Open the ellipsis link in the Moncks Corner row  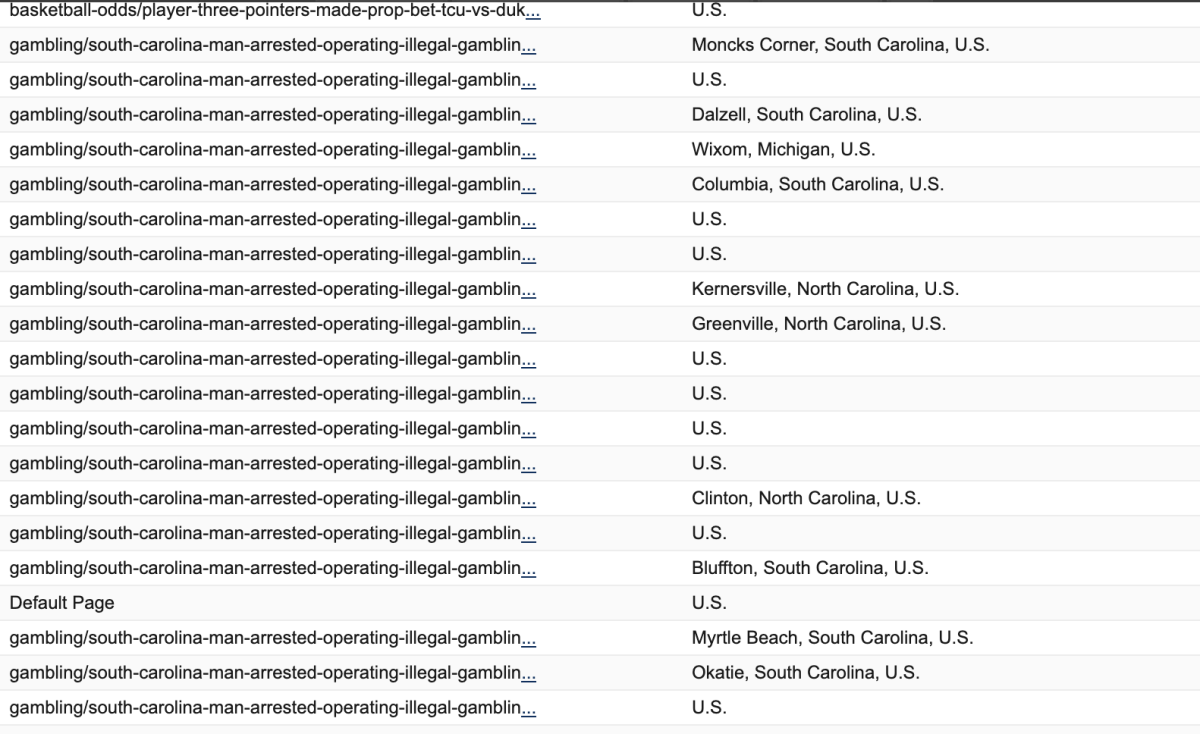click(x=528, y=46)
